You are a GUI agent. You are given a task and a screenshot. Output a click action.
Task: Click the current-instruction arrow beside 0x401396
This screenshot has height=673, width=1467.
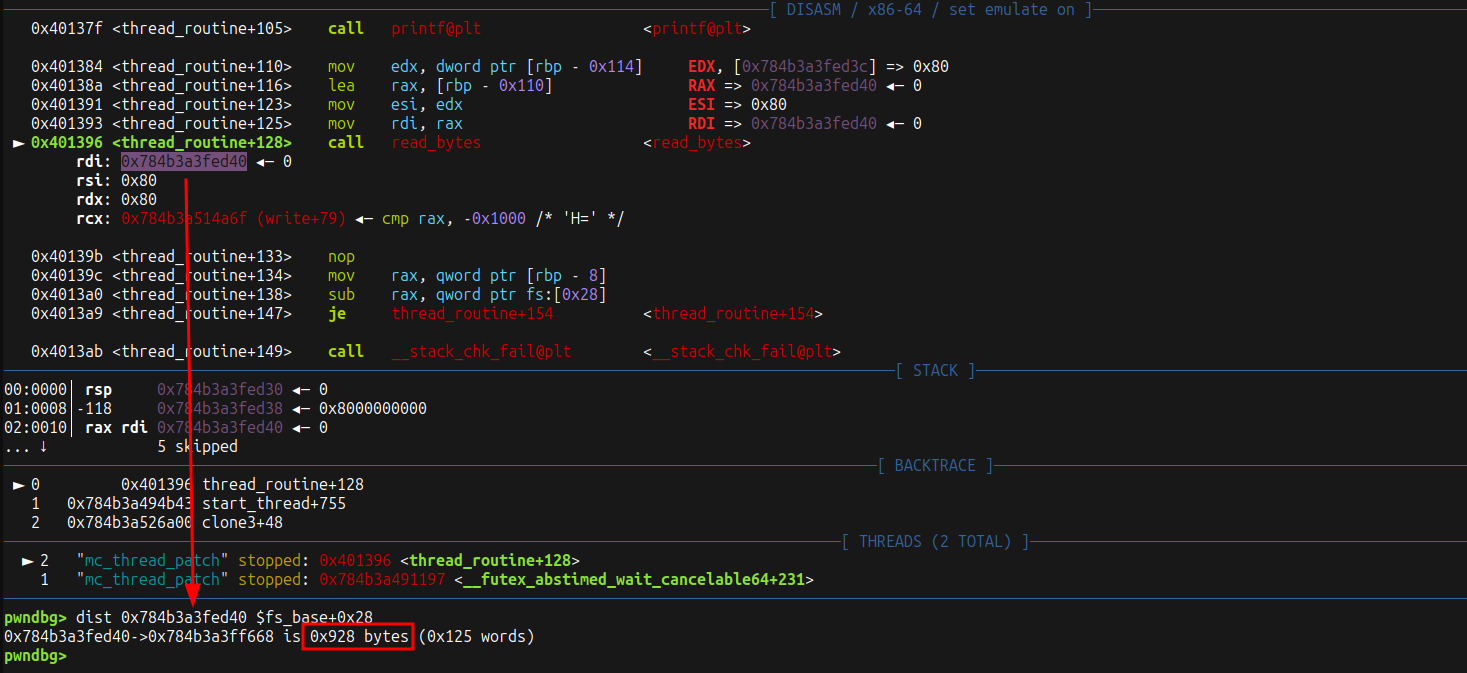click(18, 143)
